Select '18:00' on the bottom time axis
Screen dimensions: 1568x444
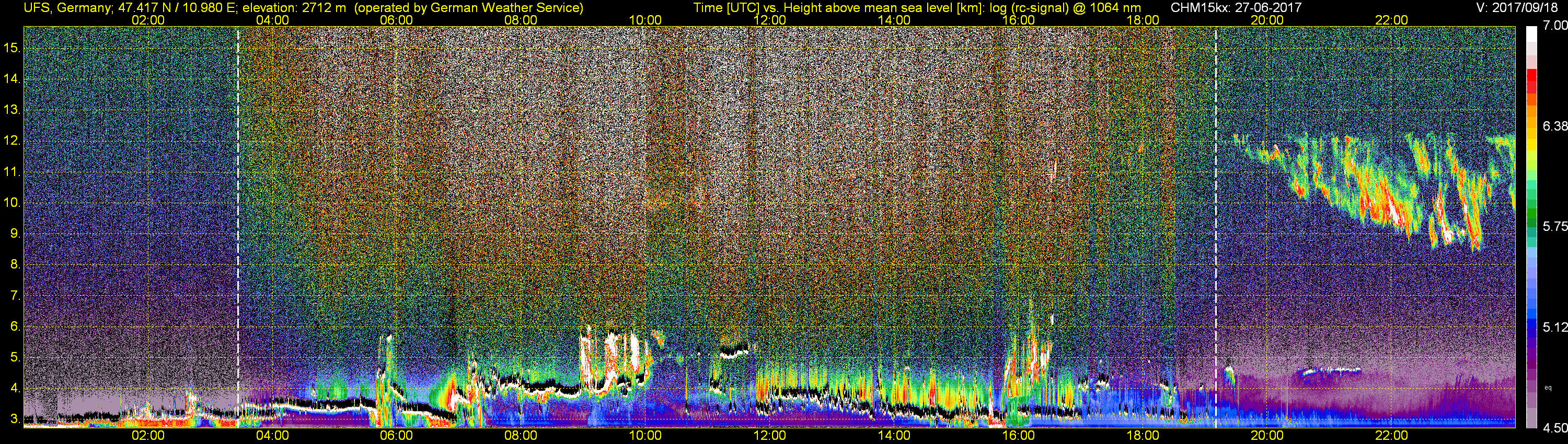pos(1143,436)
